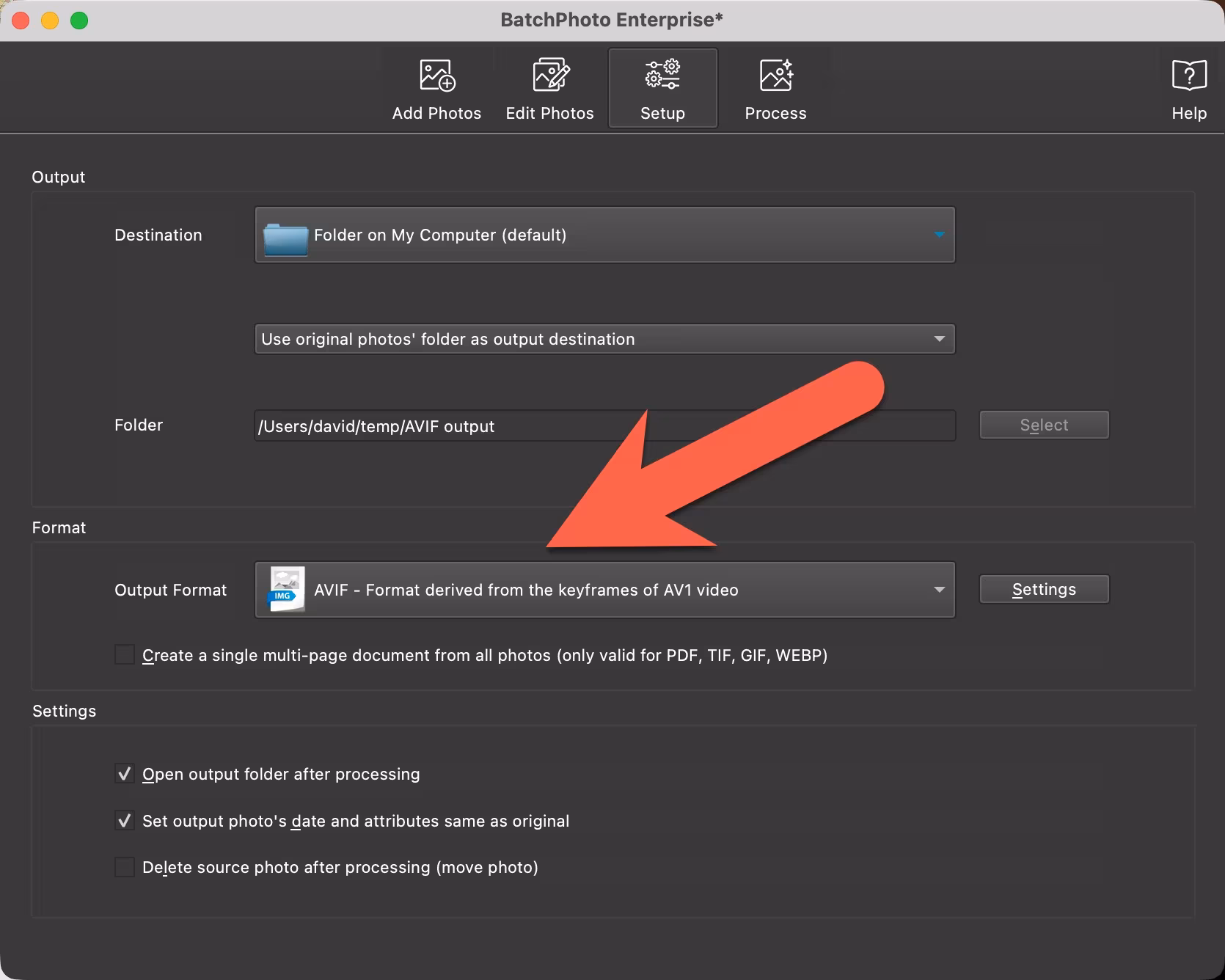Enable Delete source photo after processing
Screen dimensions: 1225x980
[x=125, y=866]
